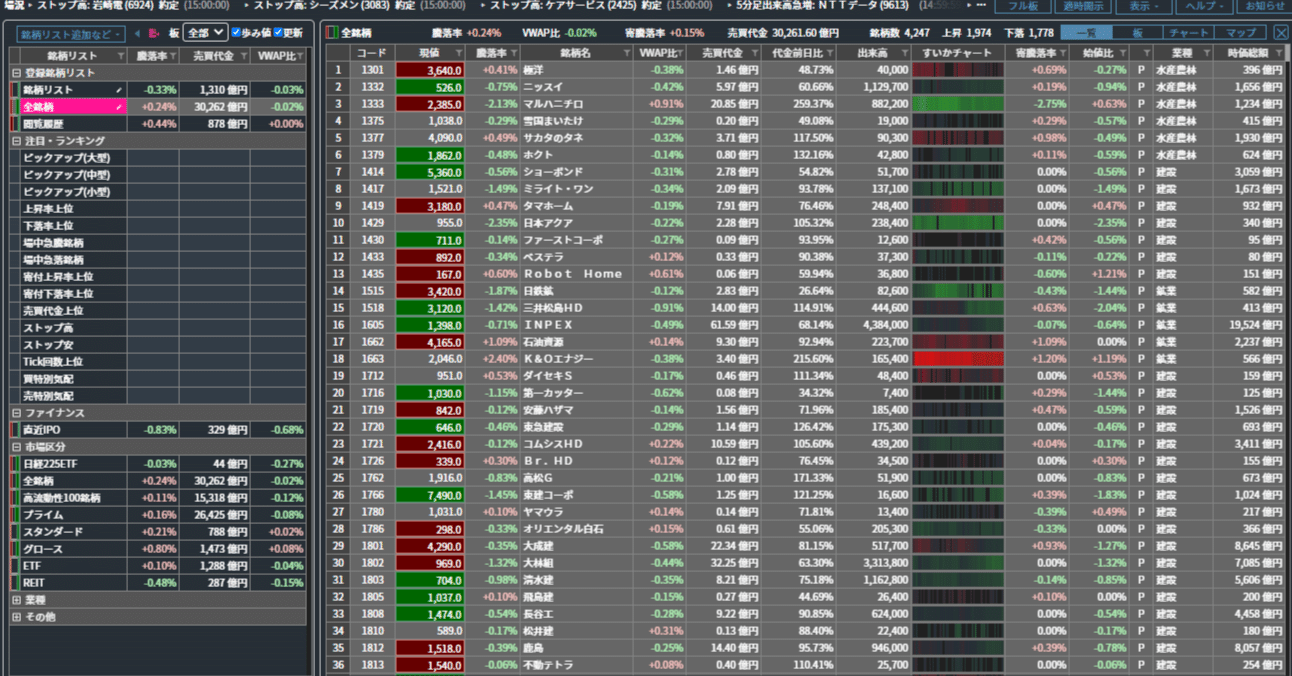Open filter icon on left 銘柄リスト column header
This screenshot has width=1292, height=676.
point(119,55)
